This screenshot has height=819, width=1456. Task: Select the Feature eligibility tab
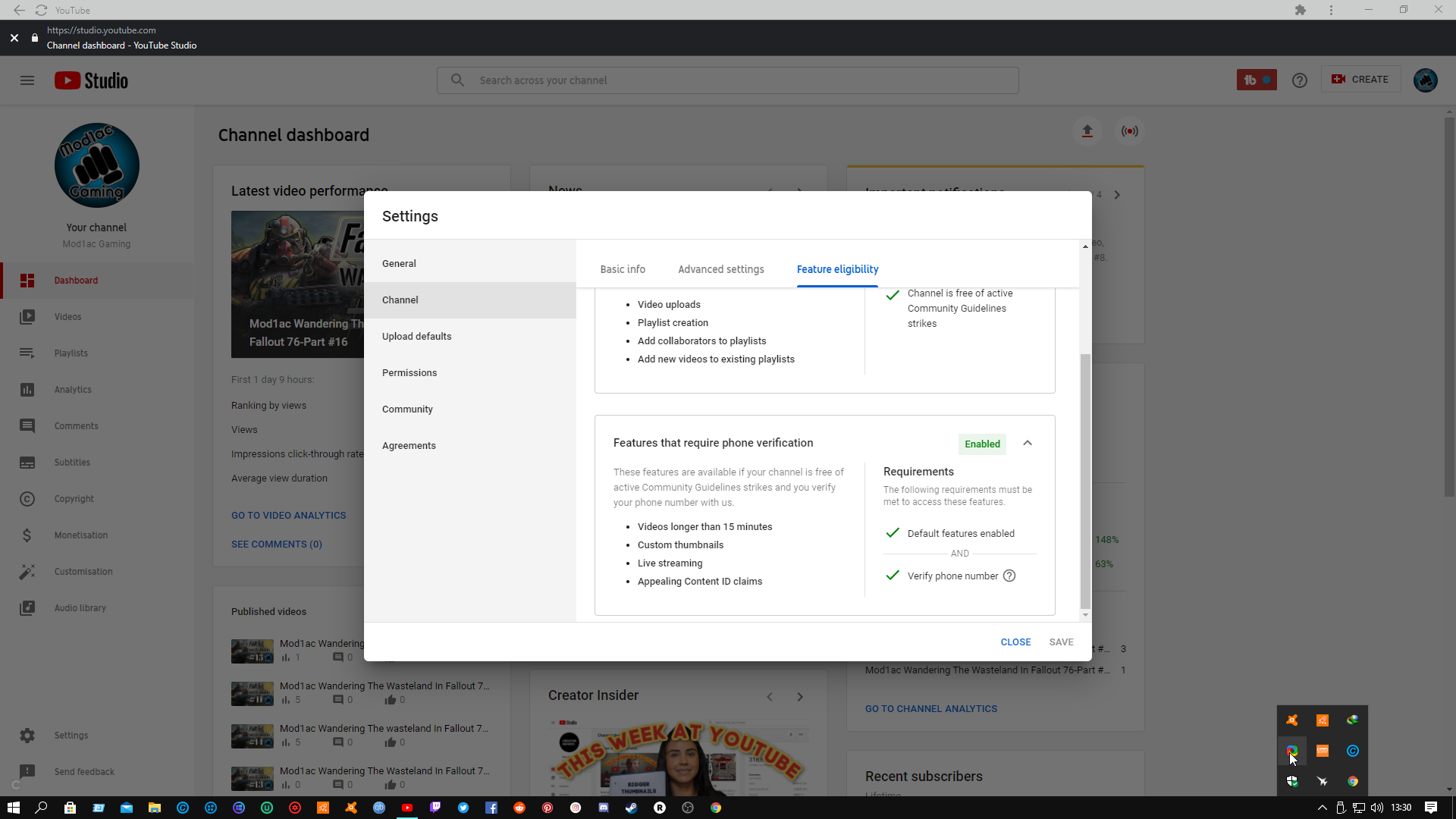[x=837, y=269]
